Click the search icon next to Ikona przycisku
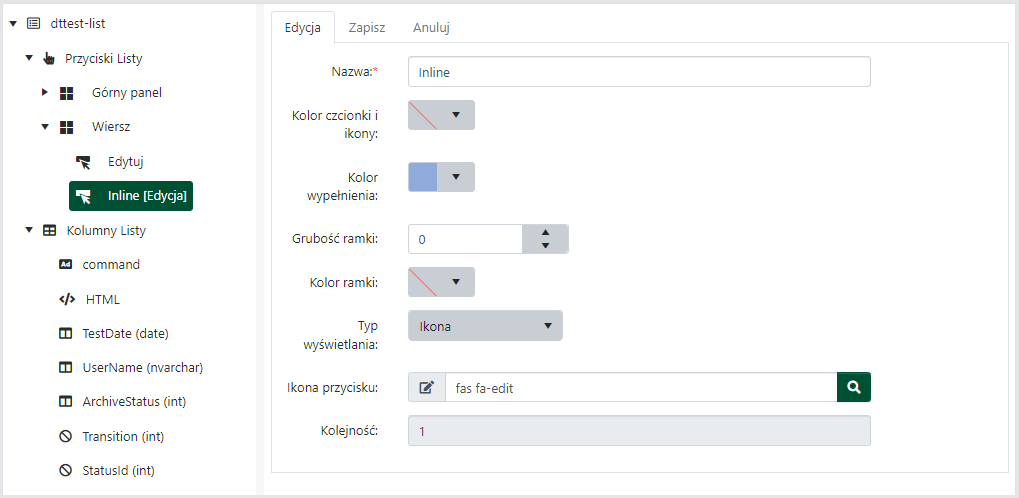Screen dimensions: 1019x498 pyautogui.click(x=853, y=387)
